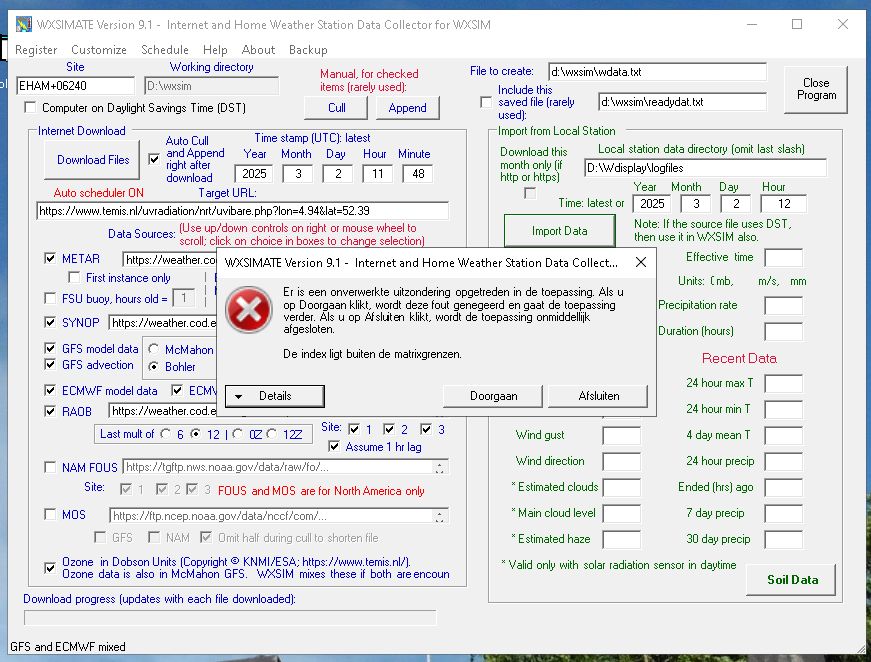The image size is (871, 662).
Task: Click Afsluiten to quit application
Action: click(x=598, y=396)
